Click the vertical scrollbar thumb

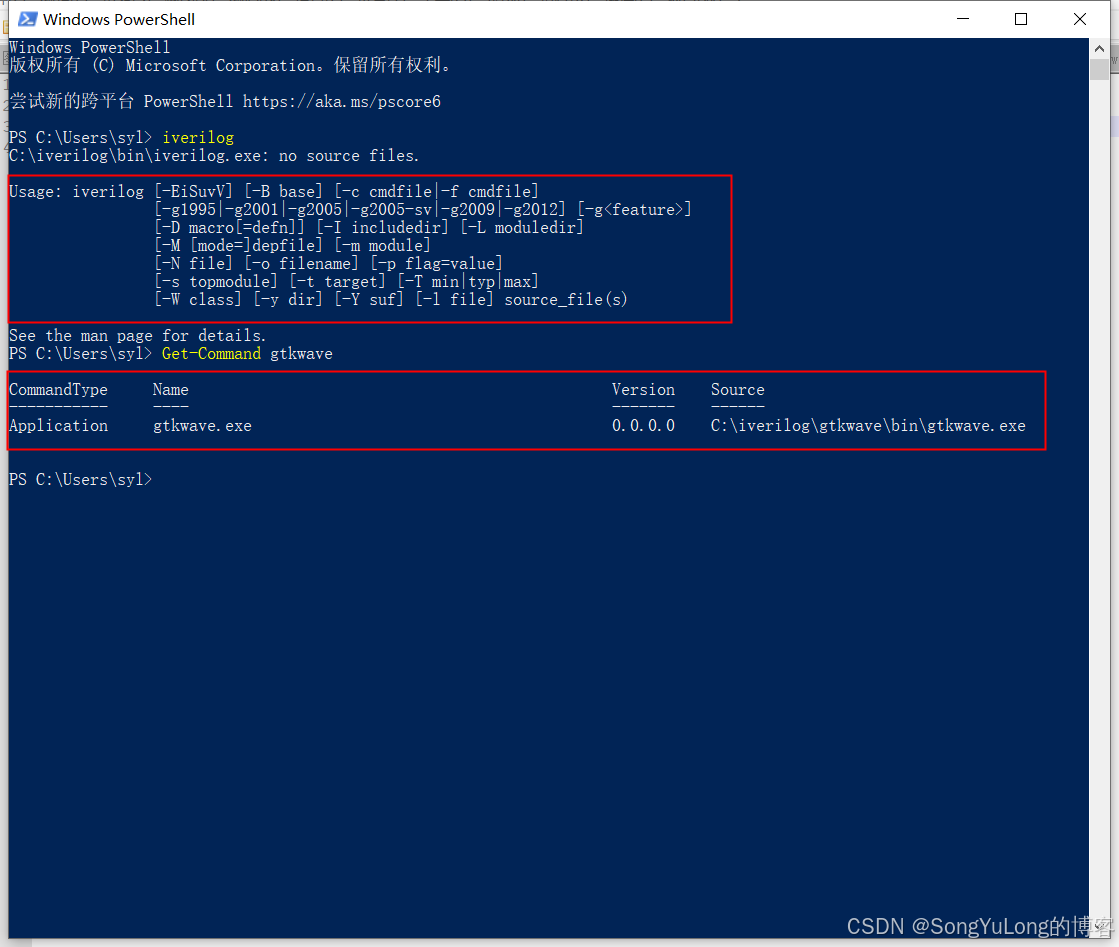[x=1099, y=69]
